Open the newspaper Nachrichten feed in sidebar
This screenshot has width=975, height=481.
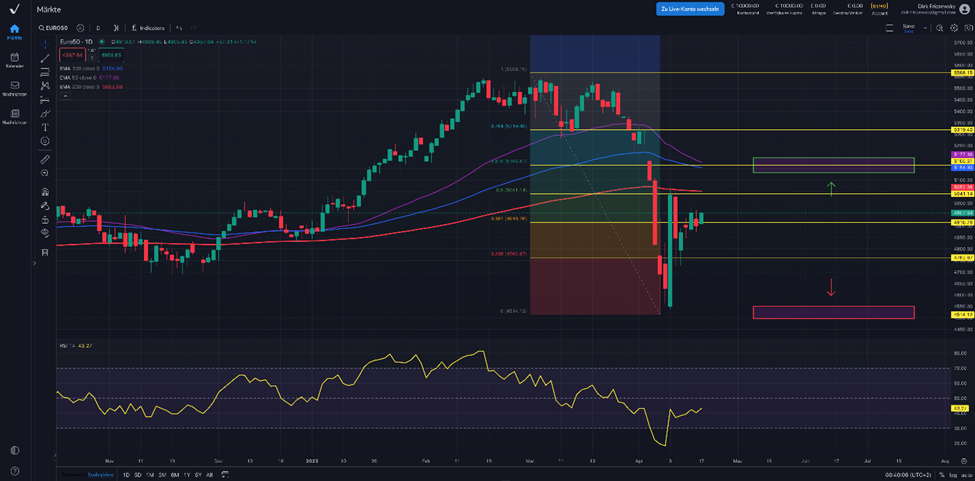(14, 117)
